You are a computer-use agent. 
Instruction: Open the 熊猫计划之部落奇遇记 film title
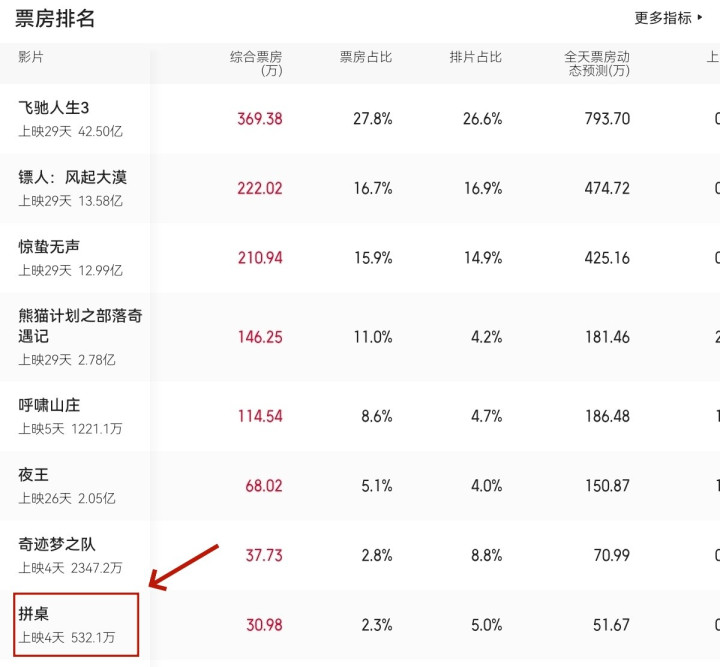coord(80,325)
